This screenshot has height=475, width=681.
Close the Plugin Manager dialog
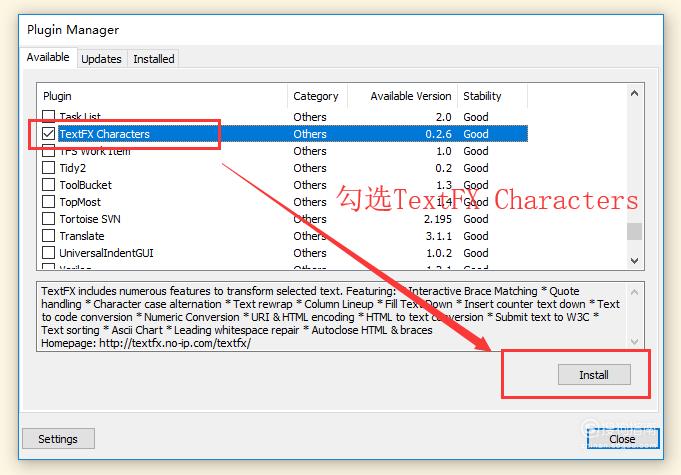pyautogui.click(x=623, y=439)
